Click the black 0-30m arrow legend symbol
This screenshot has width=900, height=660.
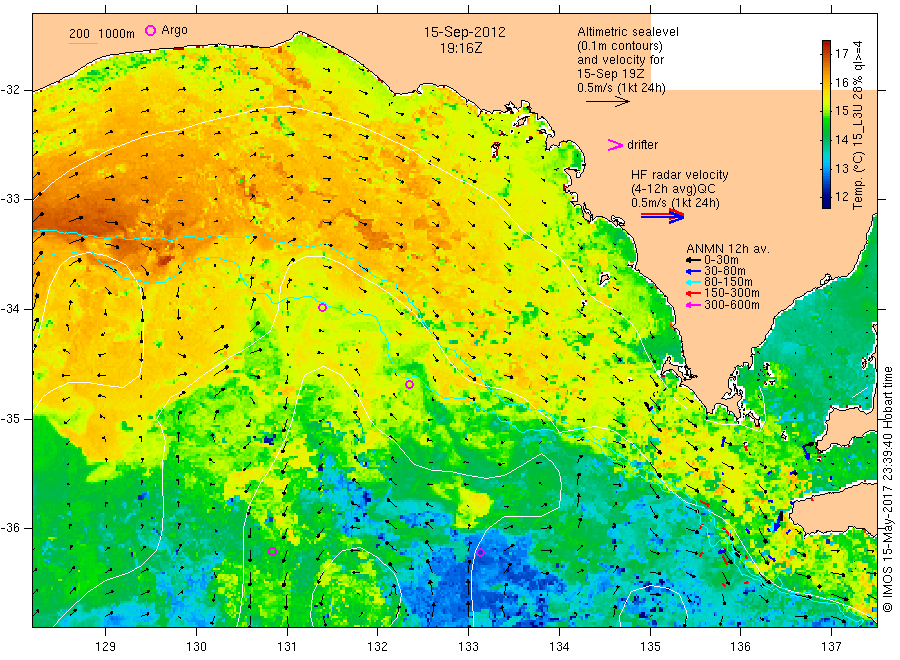point(693,260)
